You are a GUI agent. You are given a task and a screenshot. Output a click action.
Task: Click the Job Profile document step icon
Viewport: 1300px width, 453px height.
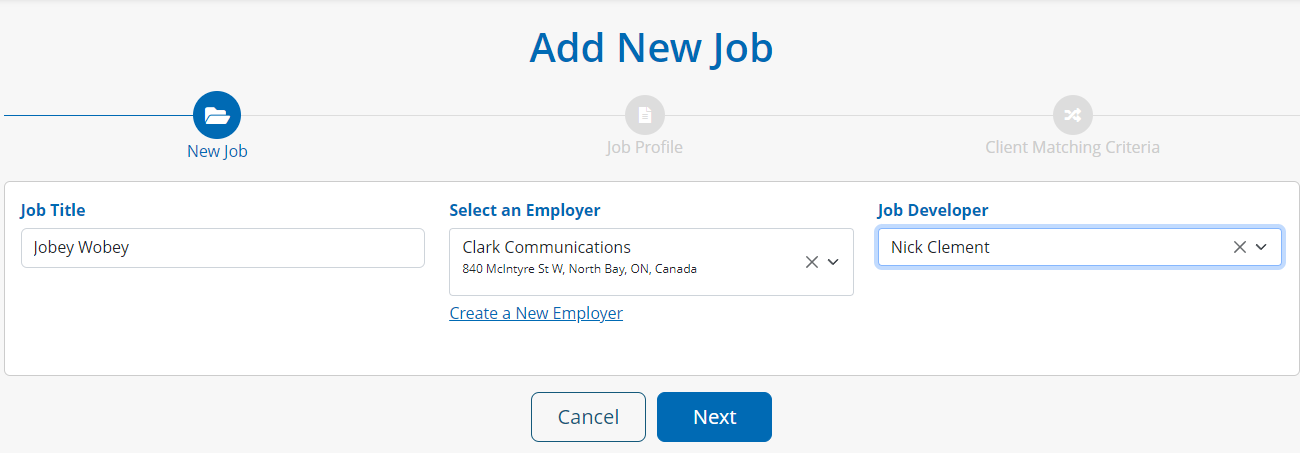tap(645, 115)
